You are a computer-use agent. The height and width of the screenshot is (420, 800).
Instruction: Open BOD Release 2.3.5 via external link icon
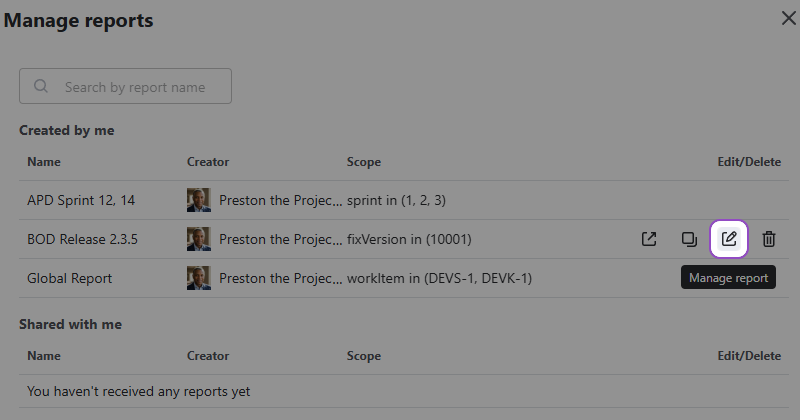coord(649,239)
